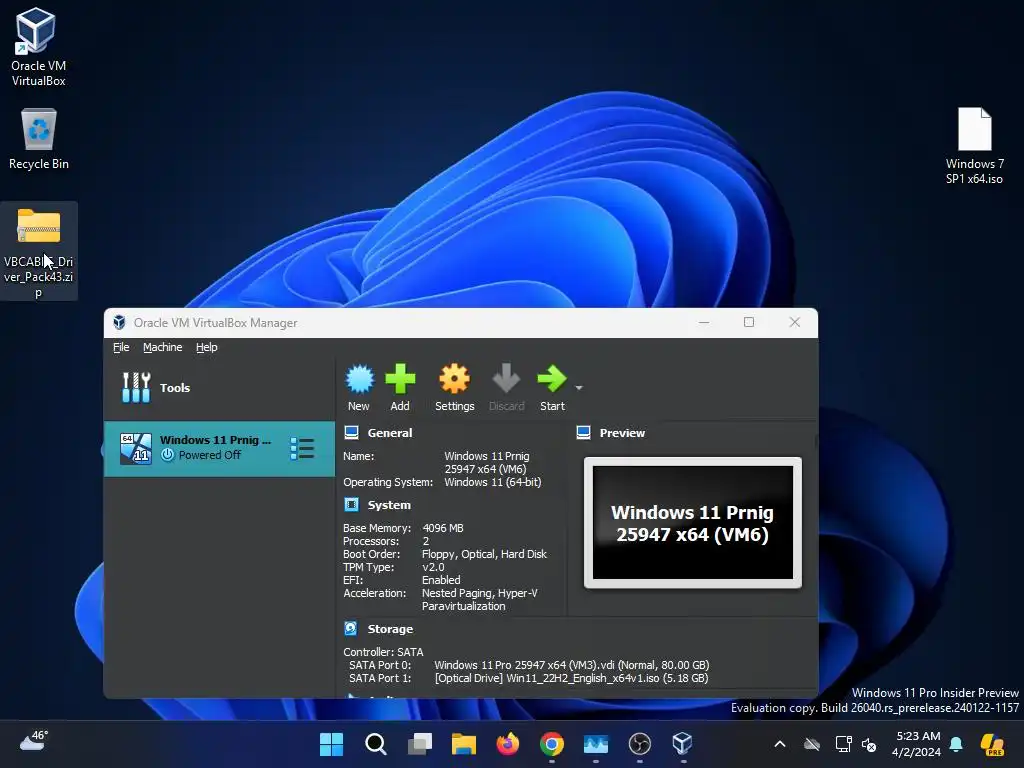Show hidden system tray icons
1024x768 pixels.
tap(780, 744)
